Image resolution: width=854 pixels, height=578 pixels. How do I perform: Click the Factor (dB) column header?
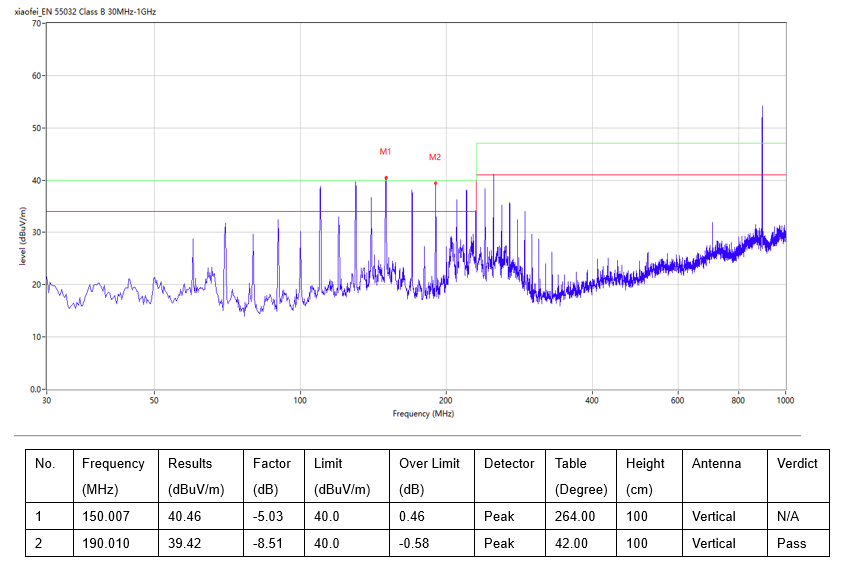click(x=274, y=476)
